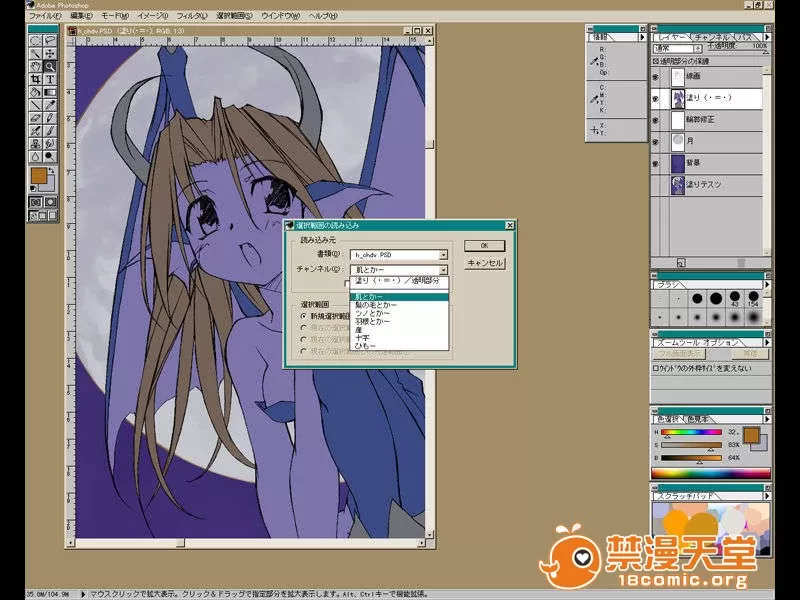
Task: Open the 書類 dropdown in dialog
Action: 442,256
